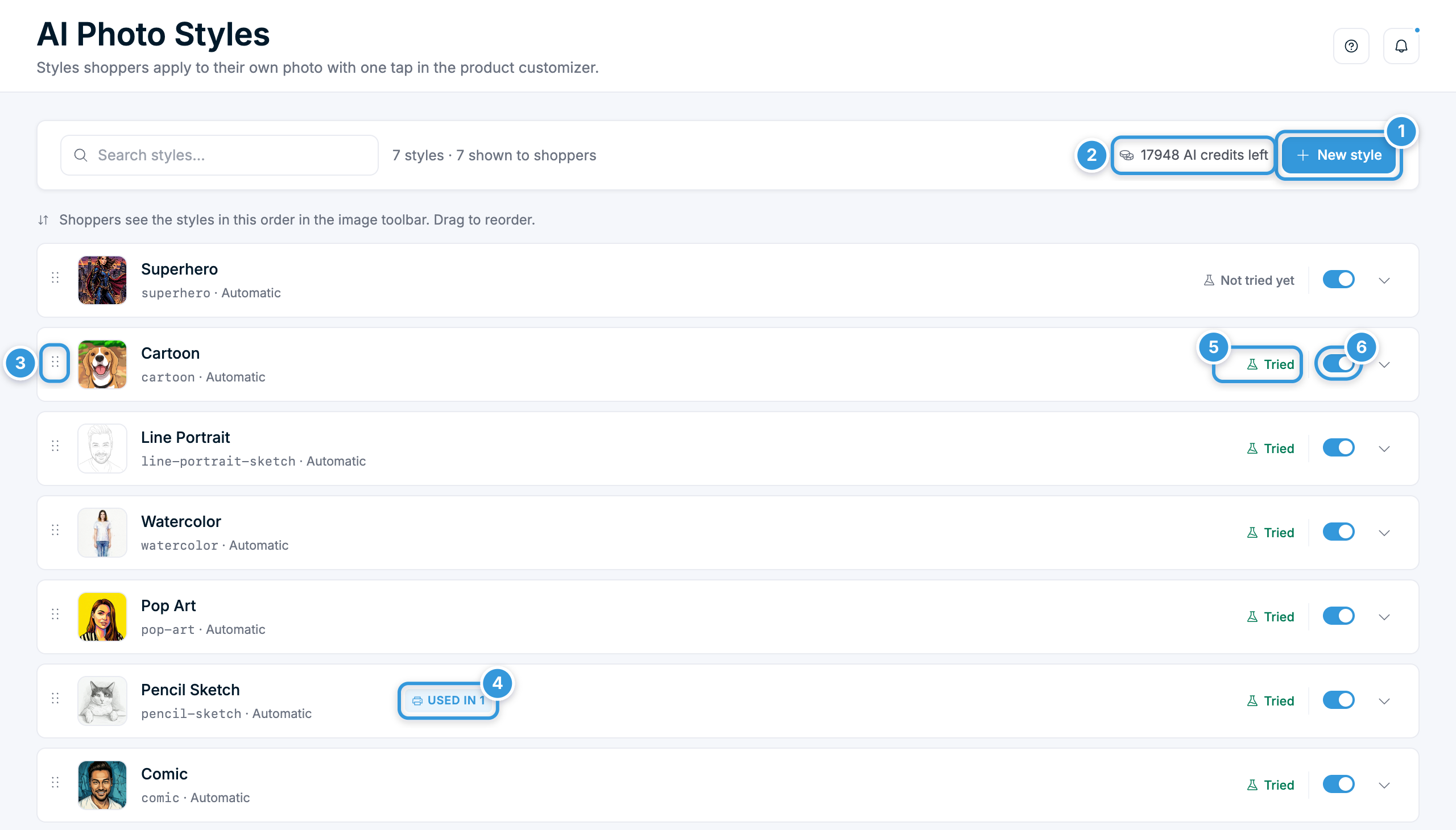Expand the Line Portrait row chevron
Image resolution: width=1456 pixels, height=830 pixels.
click(1384, 449)
